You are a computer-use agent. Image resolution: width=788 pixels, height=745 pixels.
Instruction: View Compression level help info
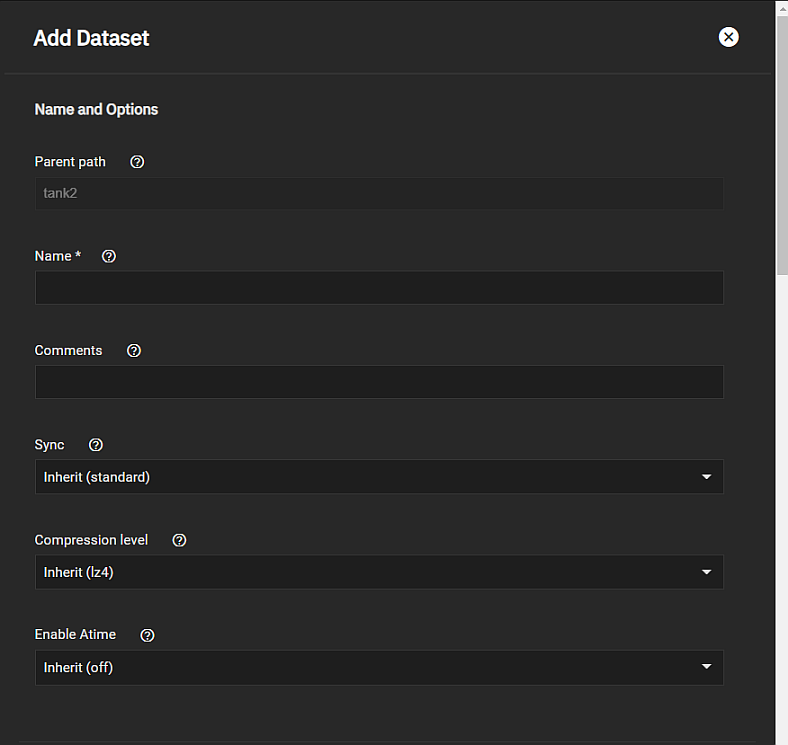[179, 540]
